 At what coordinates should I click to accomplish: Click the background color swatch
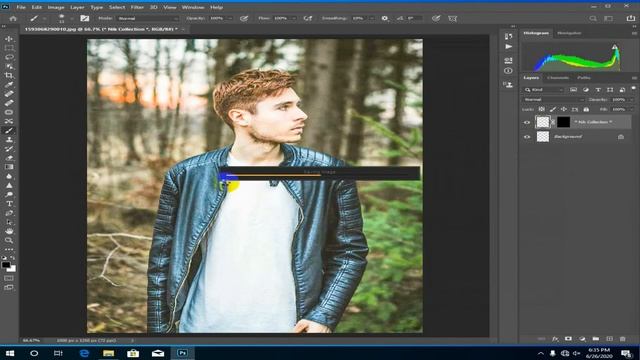12,269
